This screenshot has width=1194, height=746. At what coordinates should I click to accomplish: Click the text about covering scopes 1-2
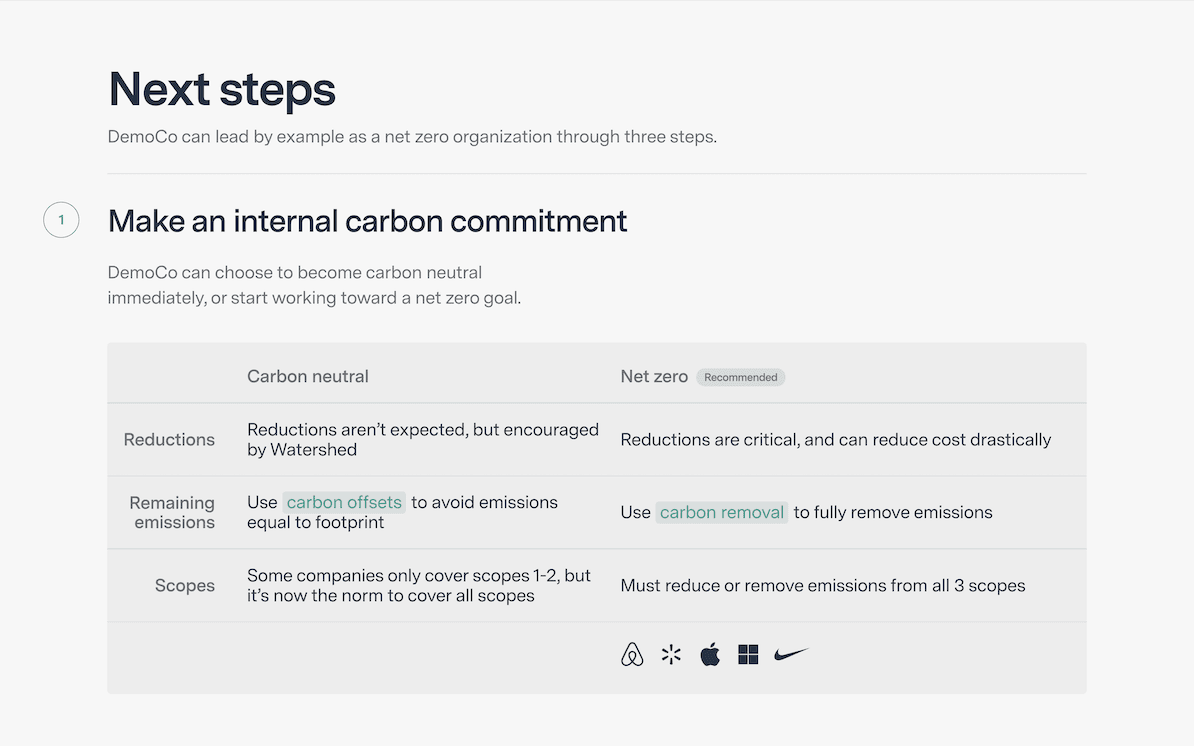coord(419,586)
